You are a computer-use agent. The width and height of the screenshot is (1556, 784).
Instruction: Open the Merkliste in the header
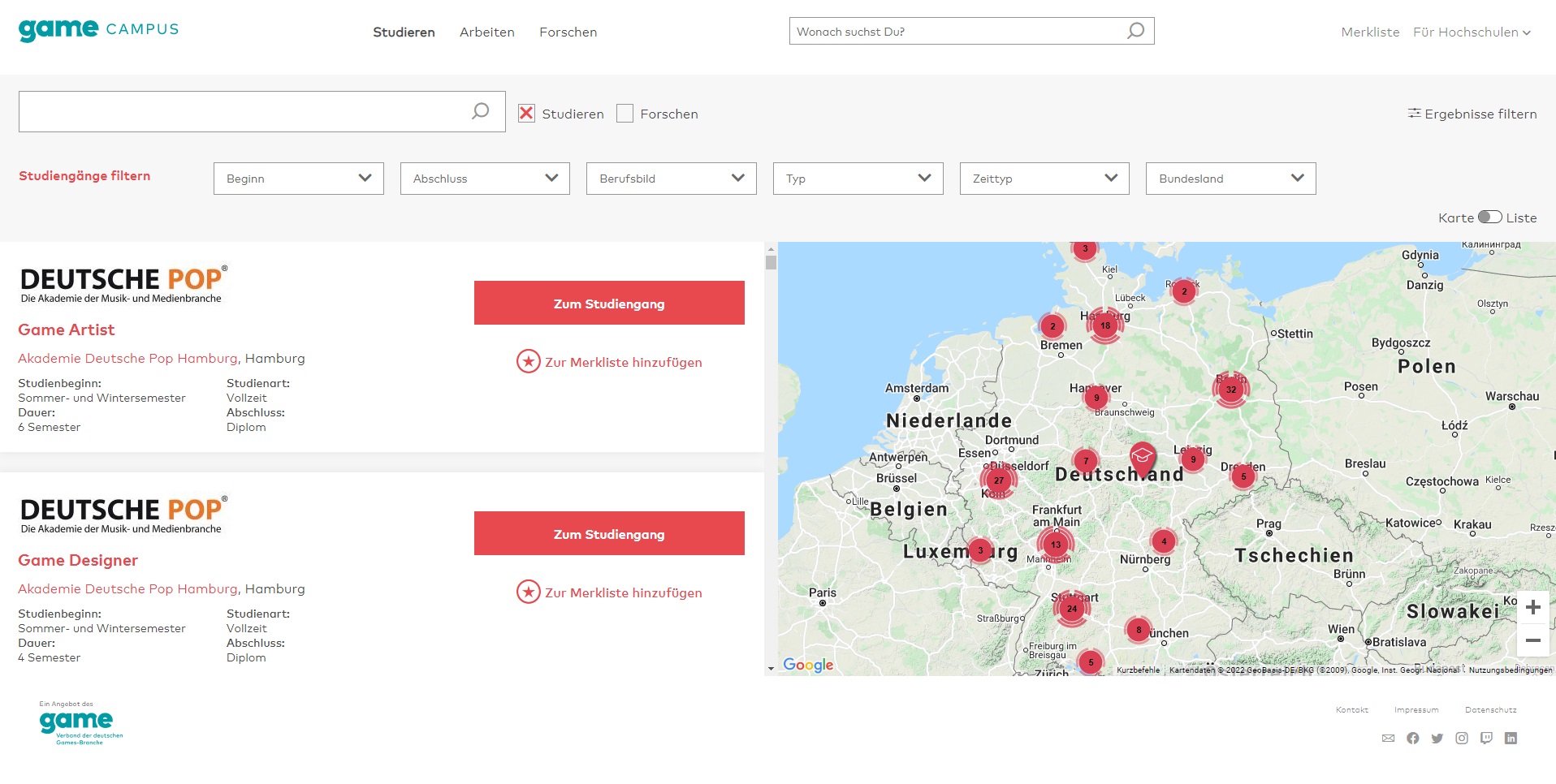[x=1370, y=32]
